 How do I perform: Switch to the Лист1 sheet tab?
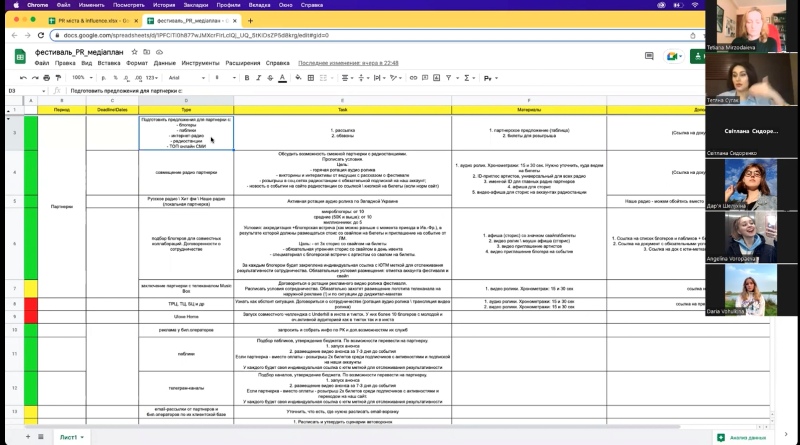click(70, 437)
